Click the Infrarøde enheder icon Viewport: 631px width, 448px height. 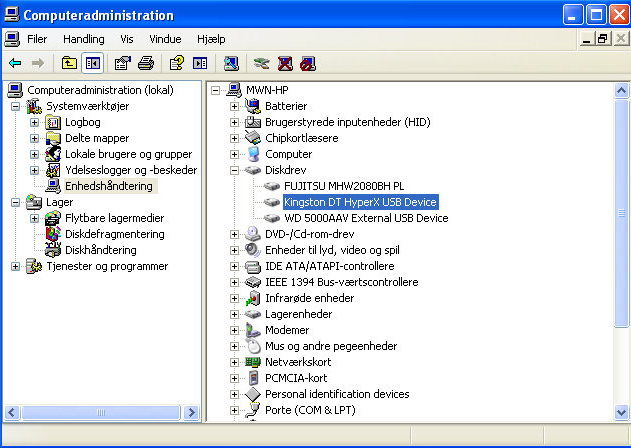pyautogui.click(x=253, y=298)
